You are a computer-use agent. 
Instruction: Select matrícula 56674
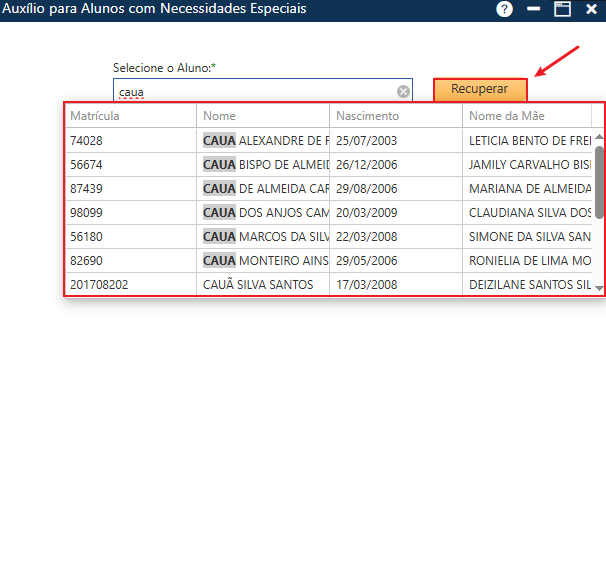tap(86, 165)
